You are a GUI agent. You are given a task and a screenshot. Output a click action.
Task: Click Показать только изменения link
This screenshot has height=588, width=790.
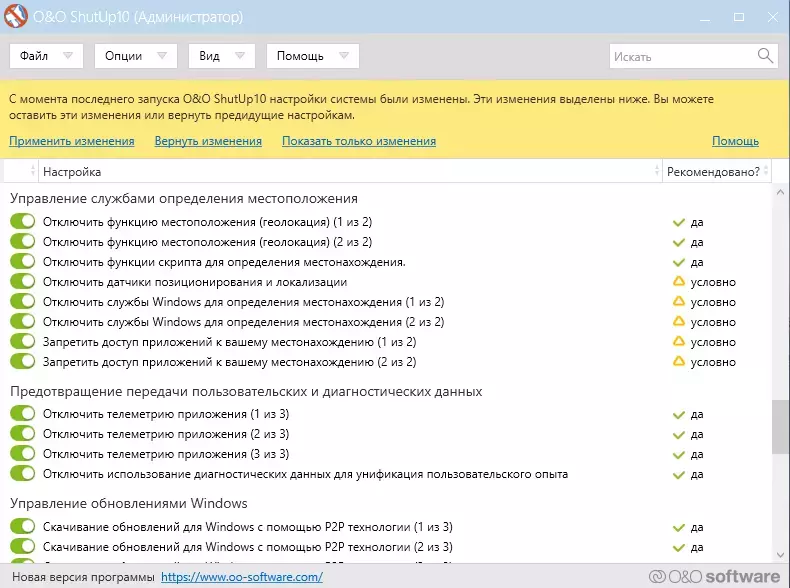click(x=359, y=141)
